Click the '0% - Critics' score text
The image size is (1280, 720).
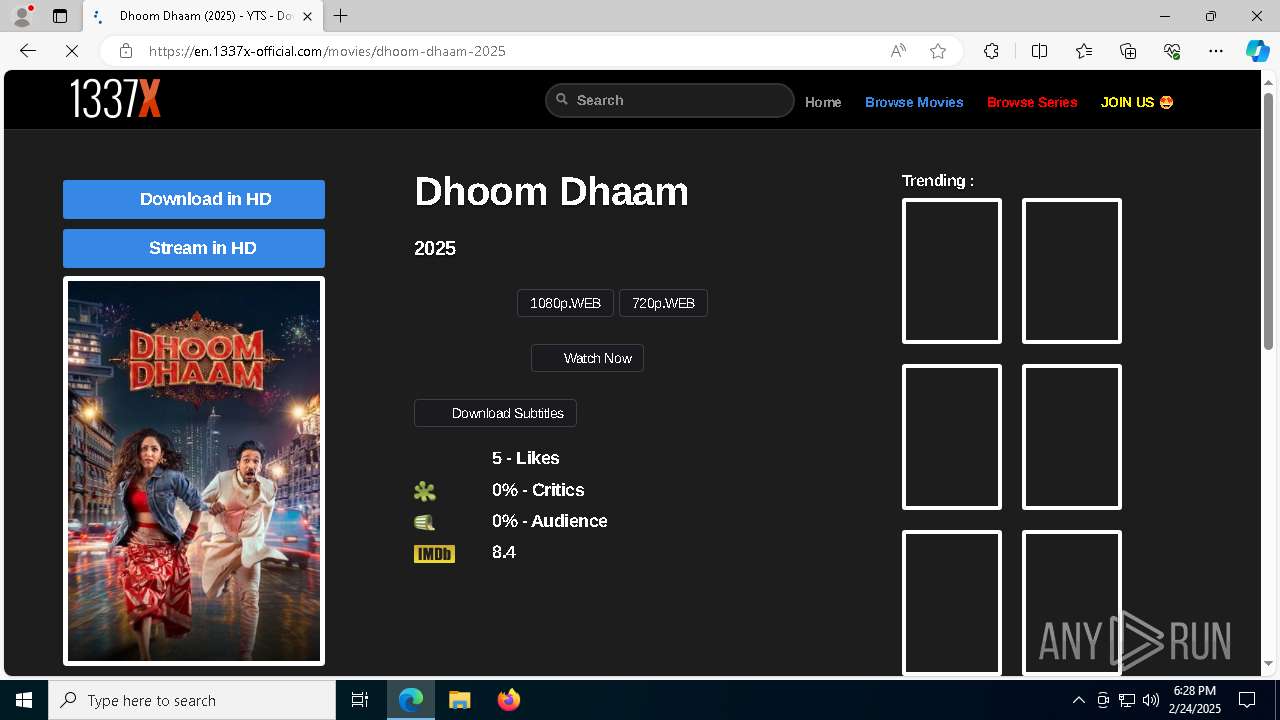coord(538,490)
